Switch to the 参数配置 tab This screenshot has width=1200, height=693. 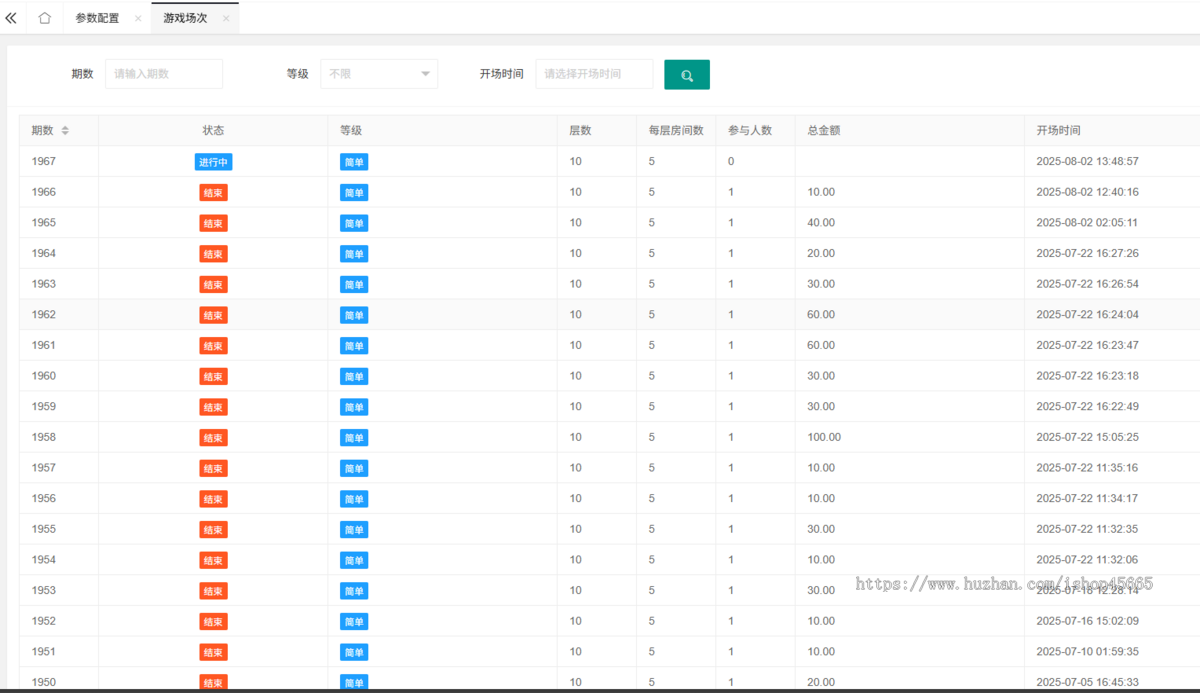[97, 18]
